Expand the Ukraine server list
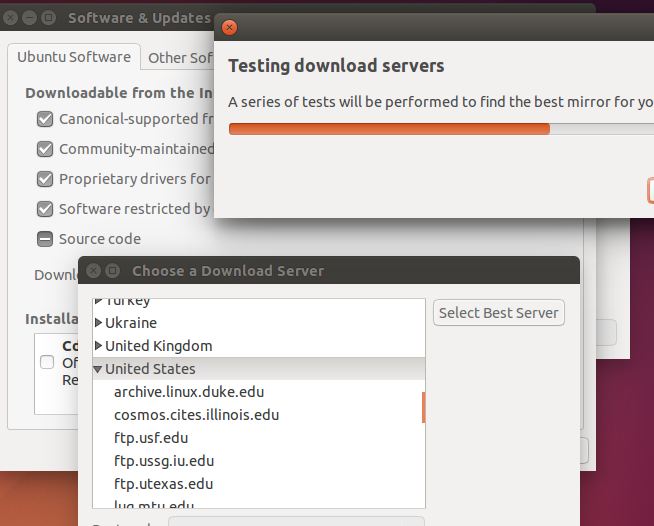The width and height of the screenshot is (654, 526). pos(98,322)
